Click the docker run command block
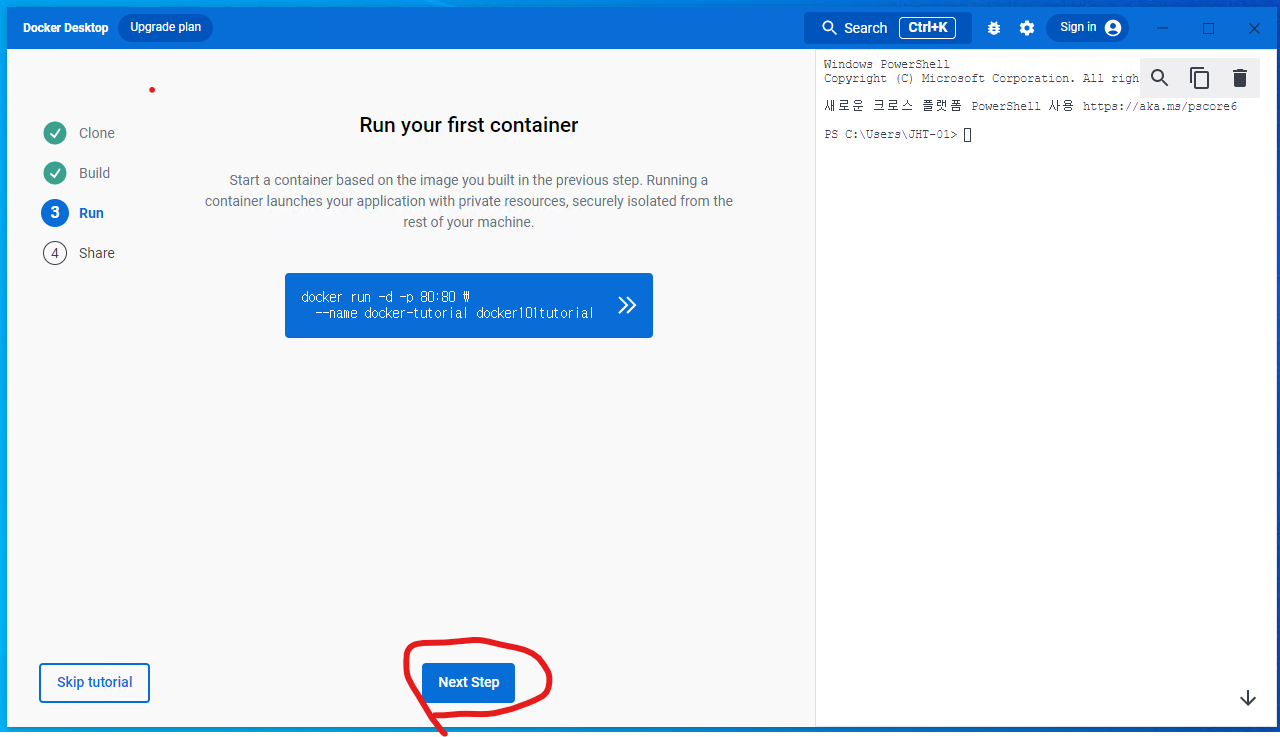Screen dimensions: 1280x737 pos(469,305)
